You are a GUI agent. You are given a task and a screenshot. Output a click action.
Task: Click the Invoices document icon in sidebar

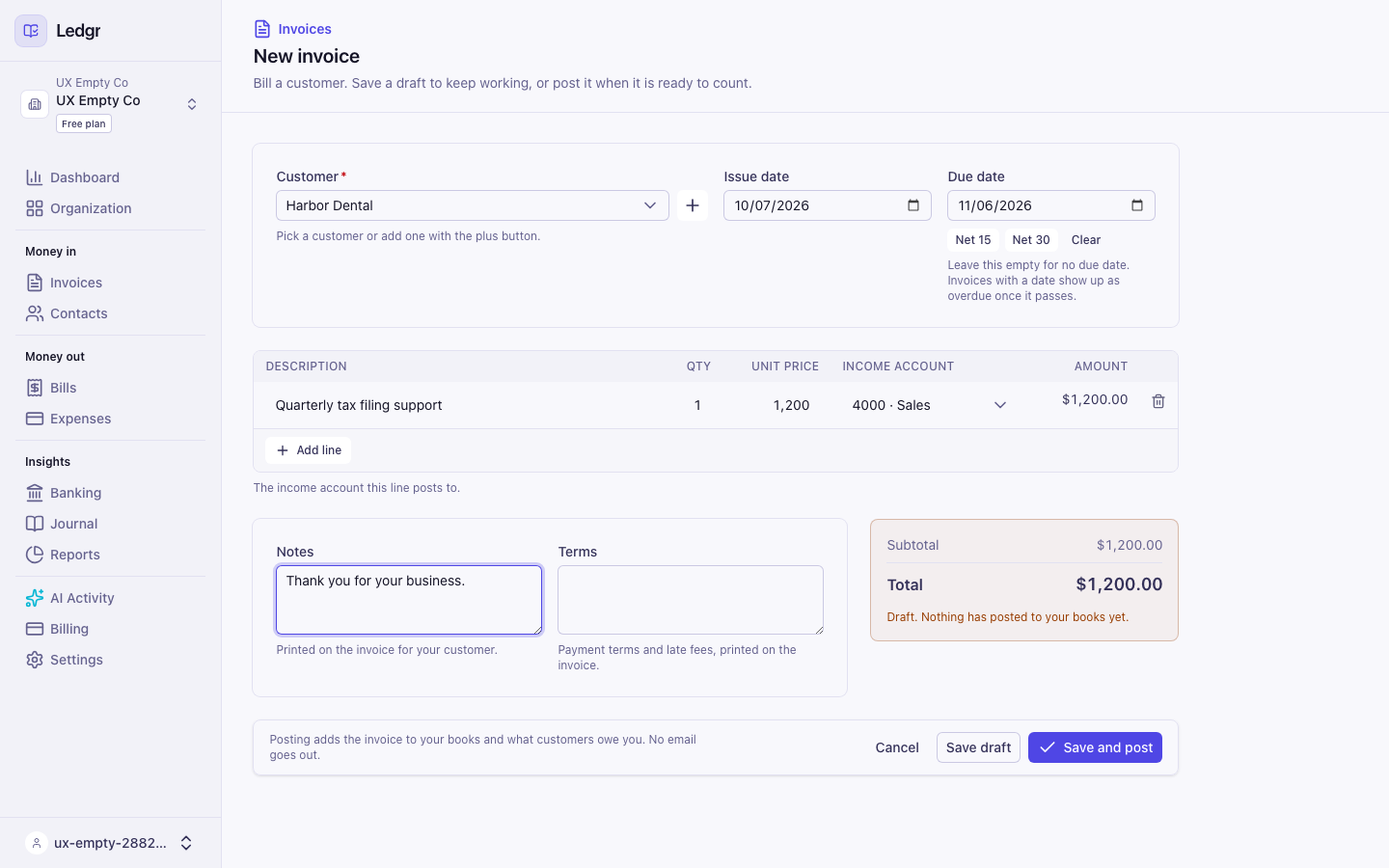[x=35, y=283]
